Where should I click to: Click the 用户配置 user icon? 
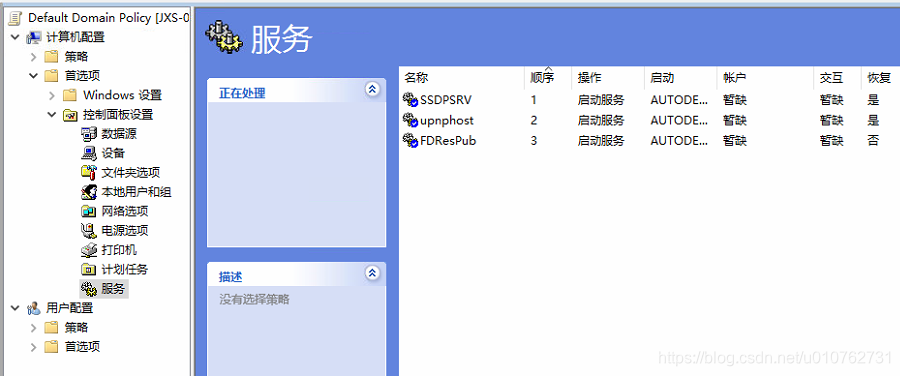tap(34, 308)
